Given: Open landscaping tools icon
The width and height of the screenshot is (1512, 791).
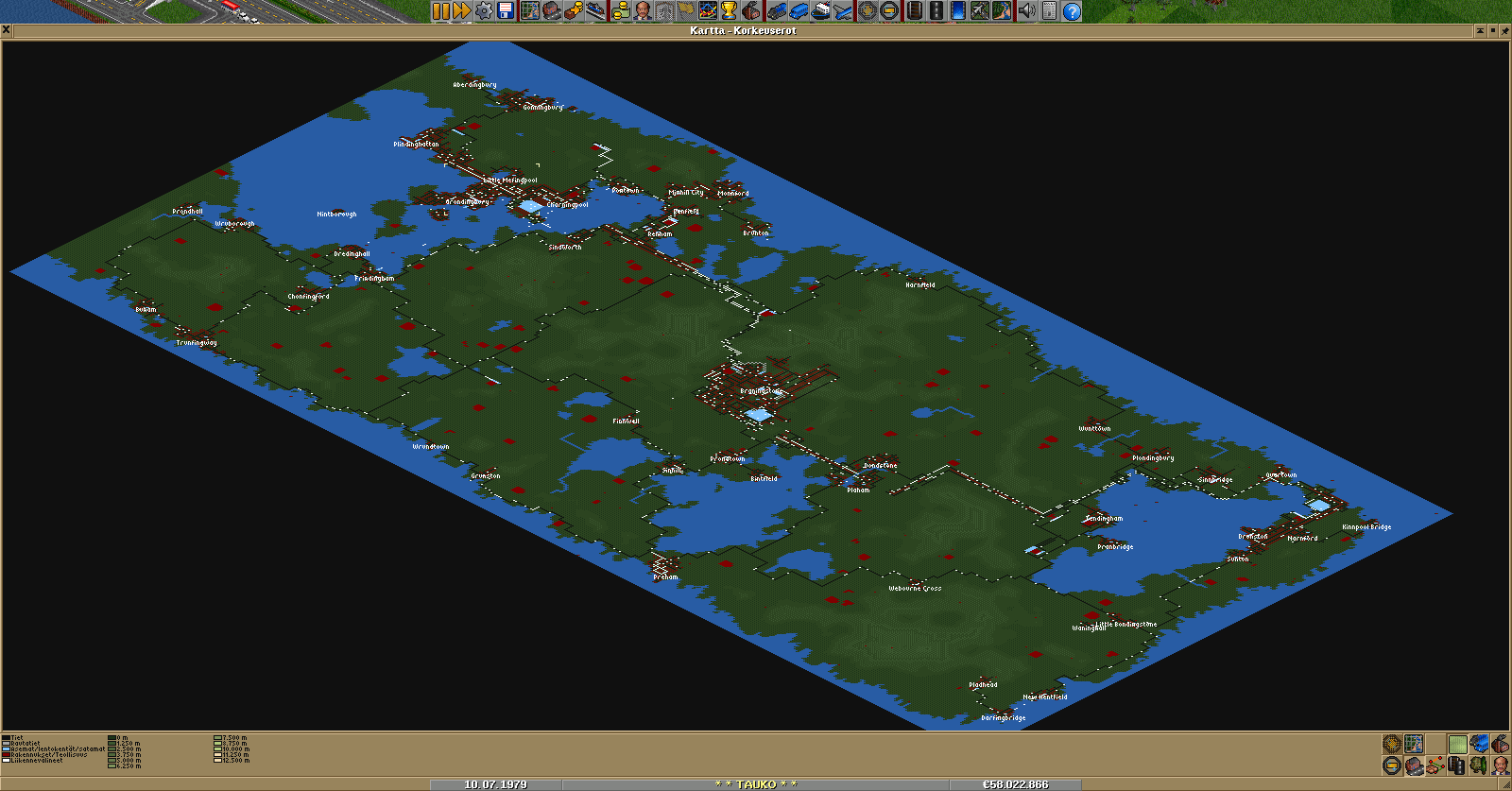Looking at the screenshot, I should coord(1001,11).
